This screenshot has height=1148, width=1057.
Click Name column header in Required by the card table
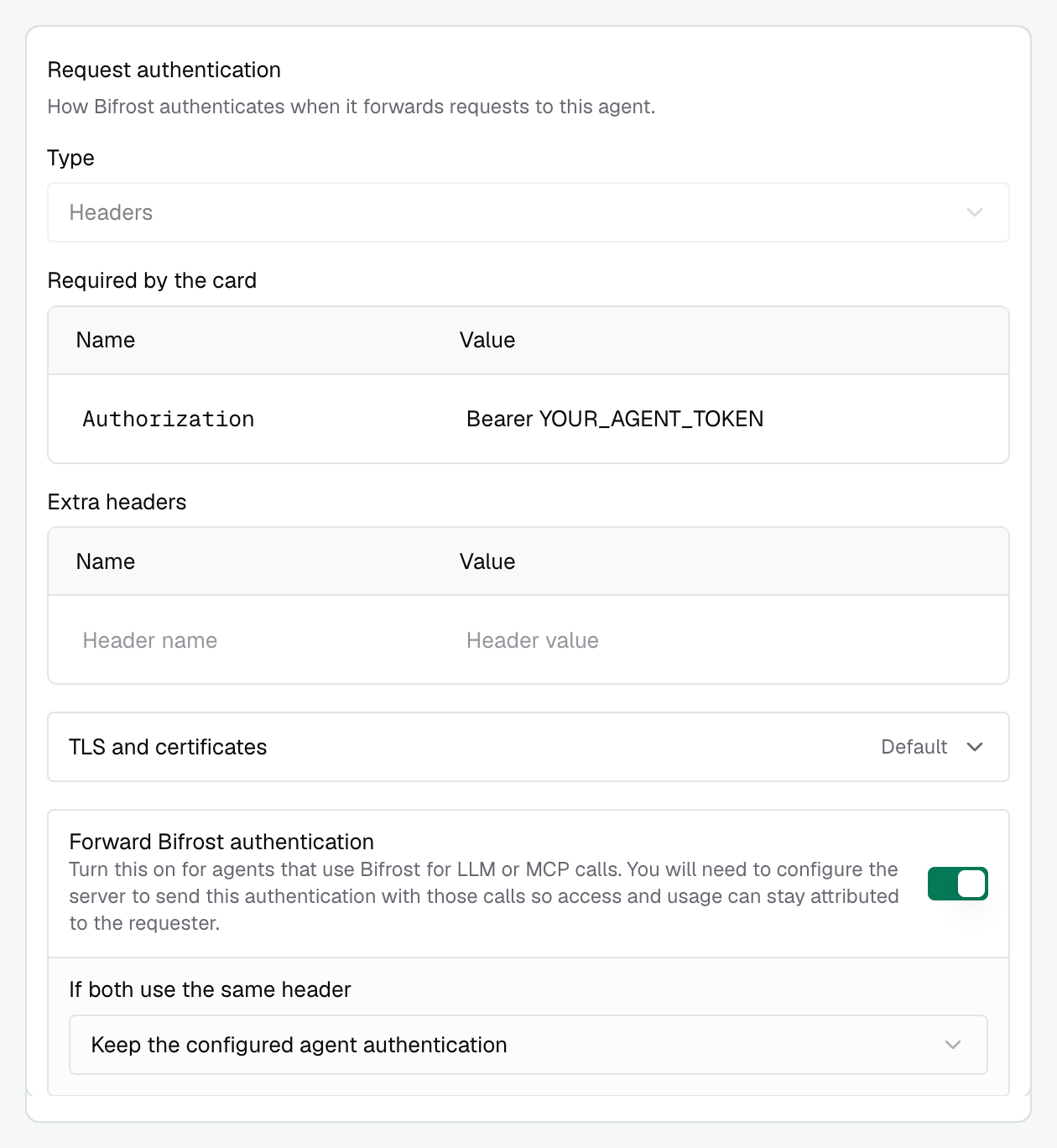pyautogui.click(x=106, y=340)
